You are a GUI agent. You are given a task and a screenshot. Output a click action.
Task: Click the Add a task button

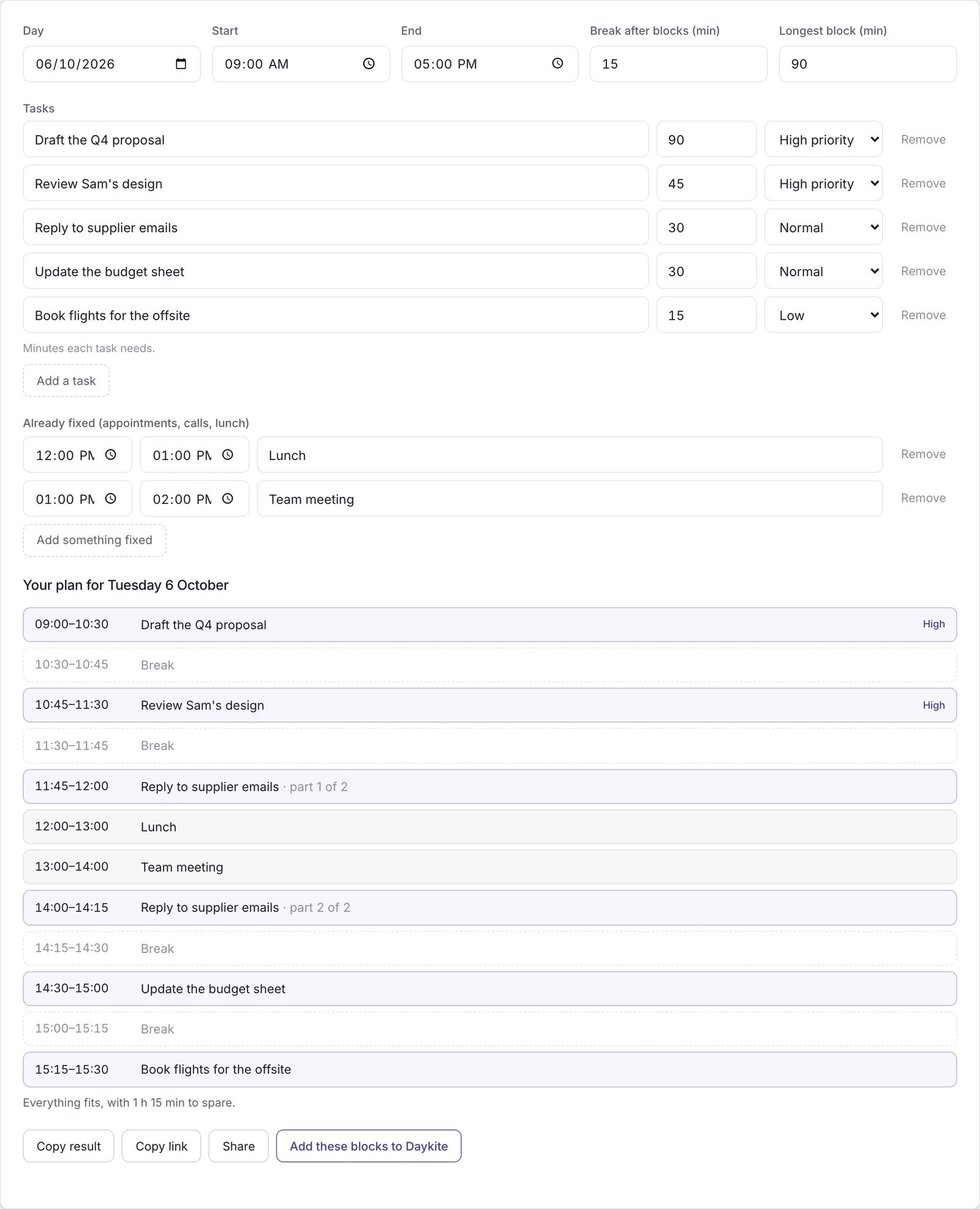click(66, 381)
